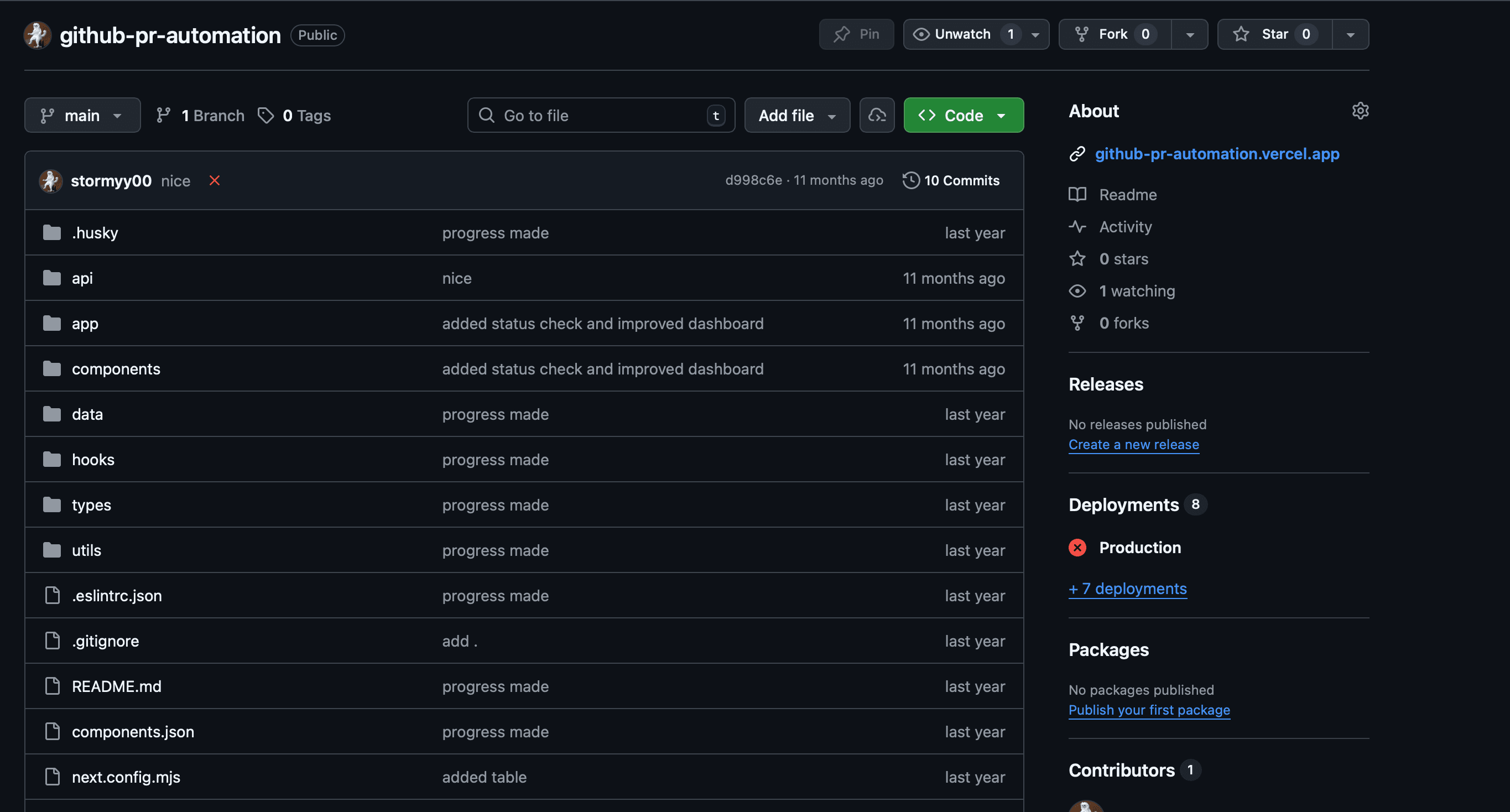Open the utils folder
Screen dimensions: 1510x812
click(86, 550)
